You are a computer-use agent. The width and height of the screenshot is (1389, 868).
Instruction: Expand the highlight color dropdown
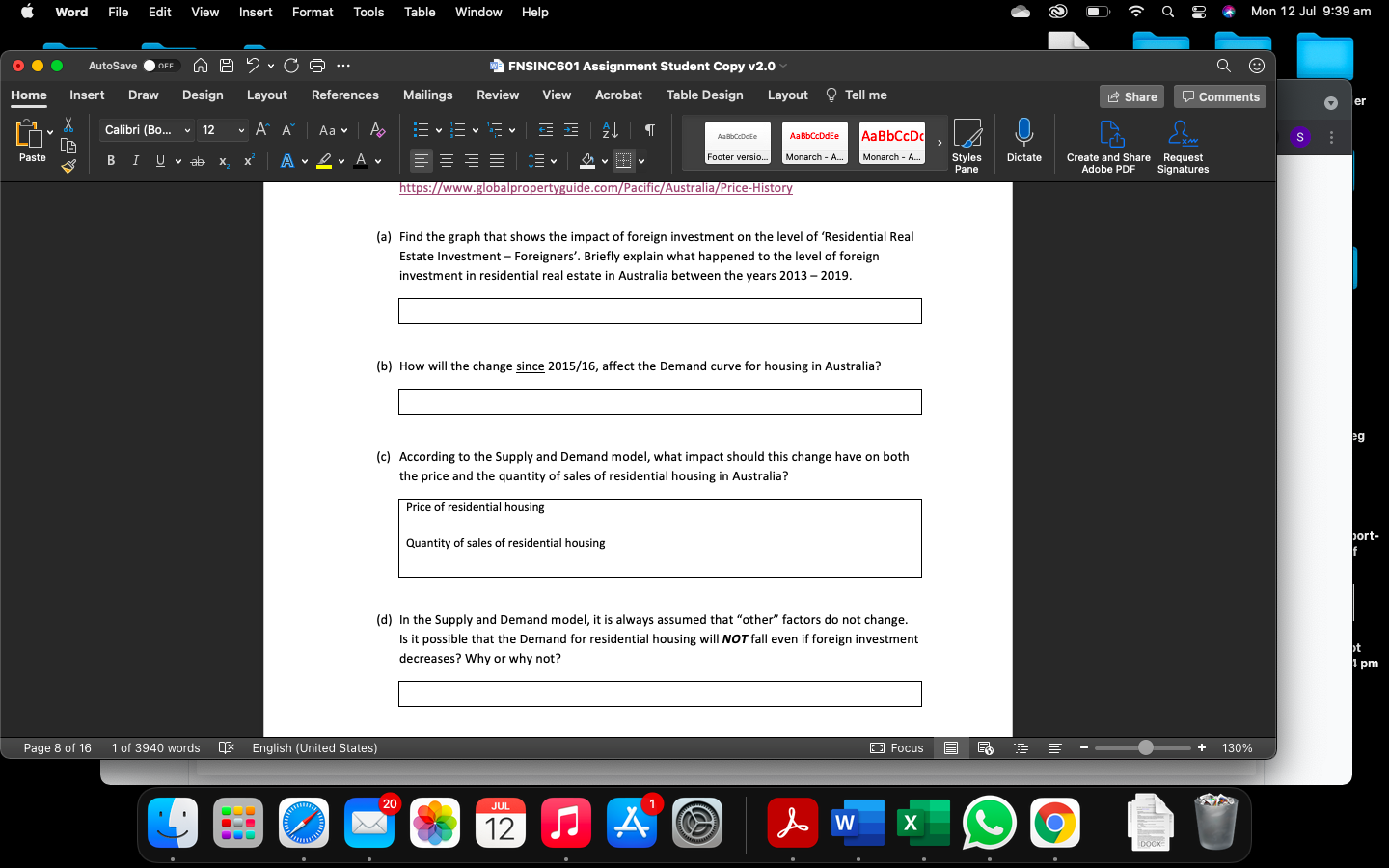pyautogui.click(x=341, y=161)
